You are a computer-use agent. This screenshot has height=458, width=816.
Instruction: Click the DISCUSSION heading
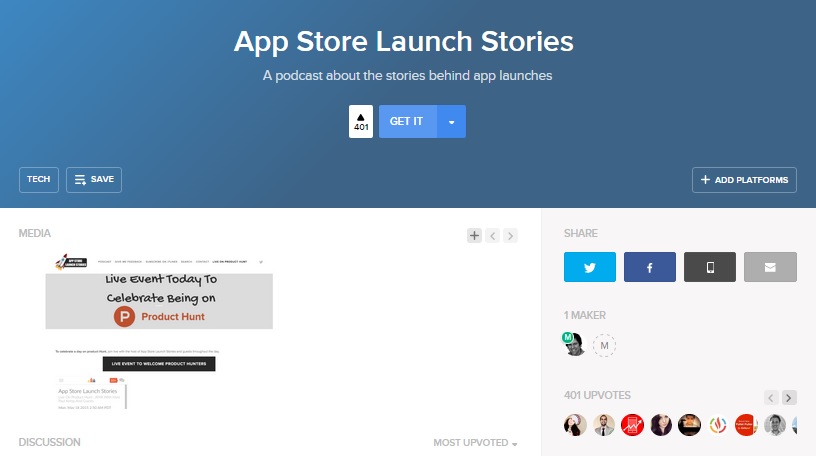(49, 442)
